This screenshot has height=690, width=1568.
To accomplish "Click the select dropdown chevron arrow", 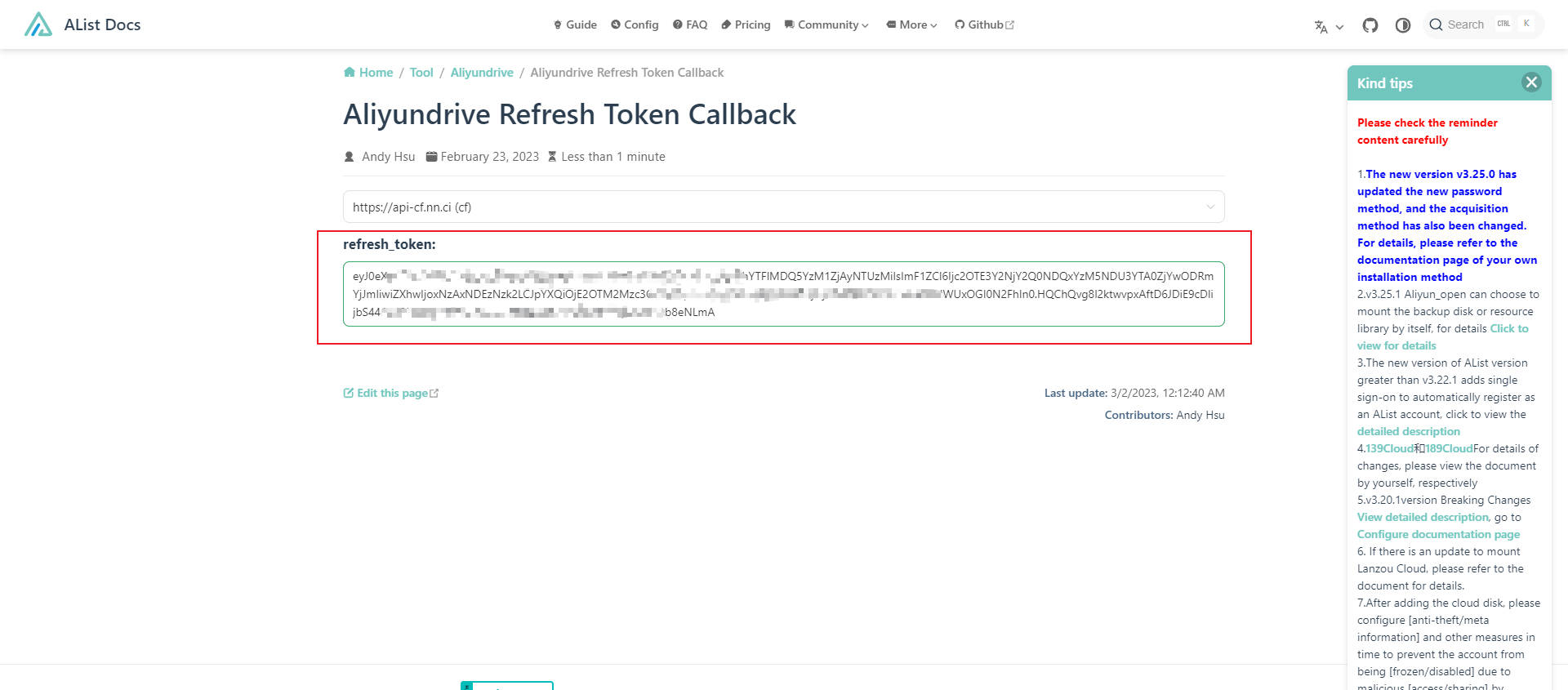I will (1210, 207).
